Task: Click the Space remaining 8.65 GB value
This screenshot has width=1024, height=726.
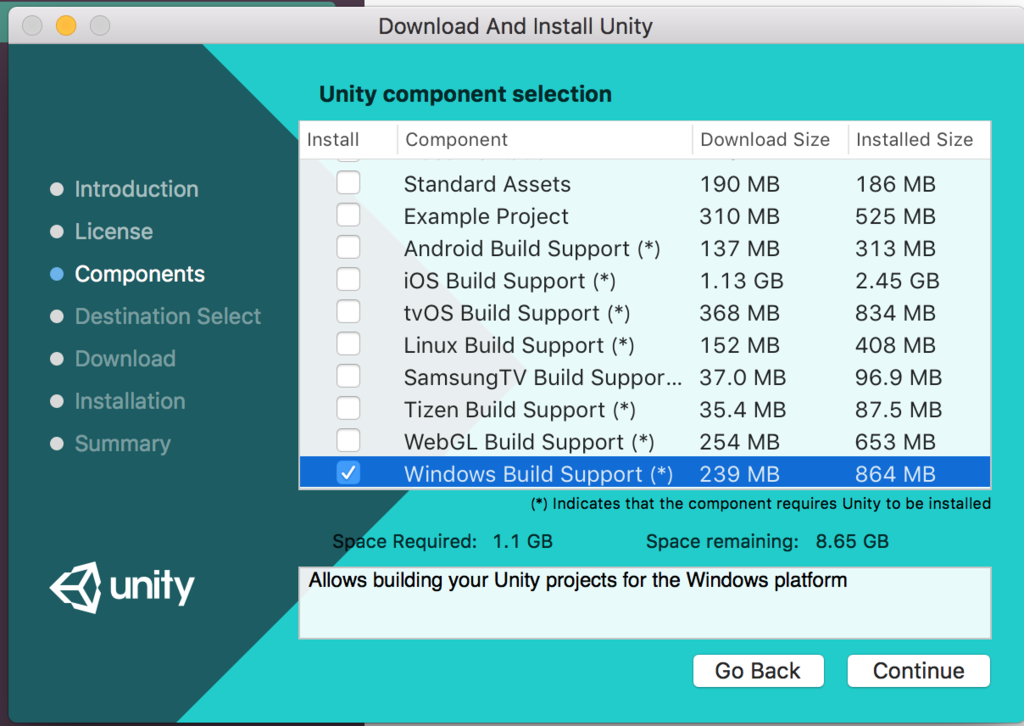Action: coord(852,541)
